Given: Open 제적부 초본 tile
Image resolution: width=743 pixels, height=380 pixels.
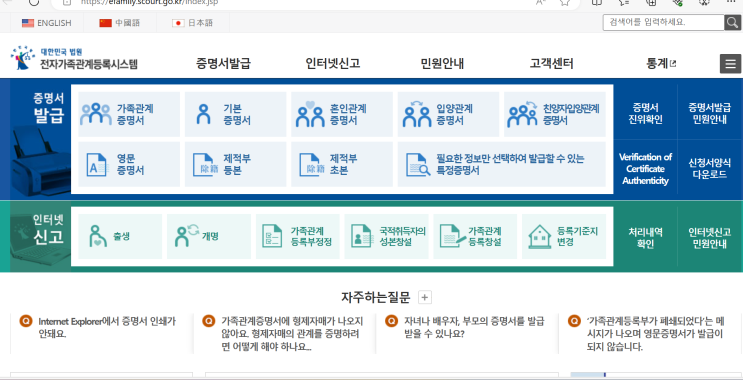Looking at the screenshot, I should point(342,164).
